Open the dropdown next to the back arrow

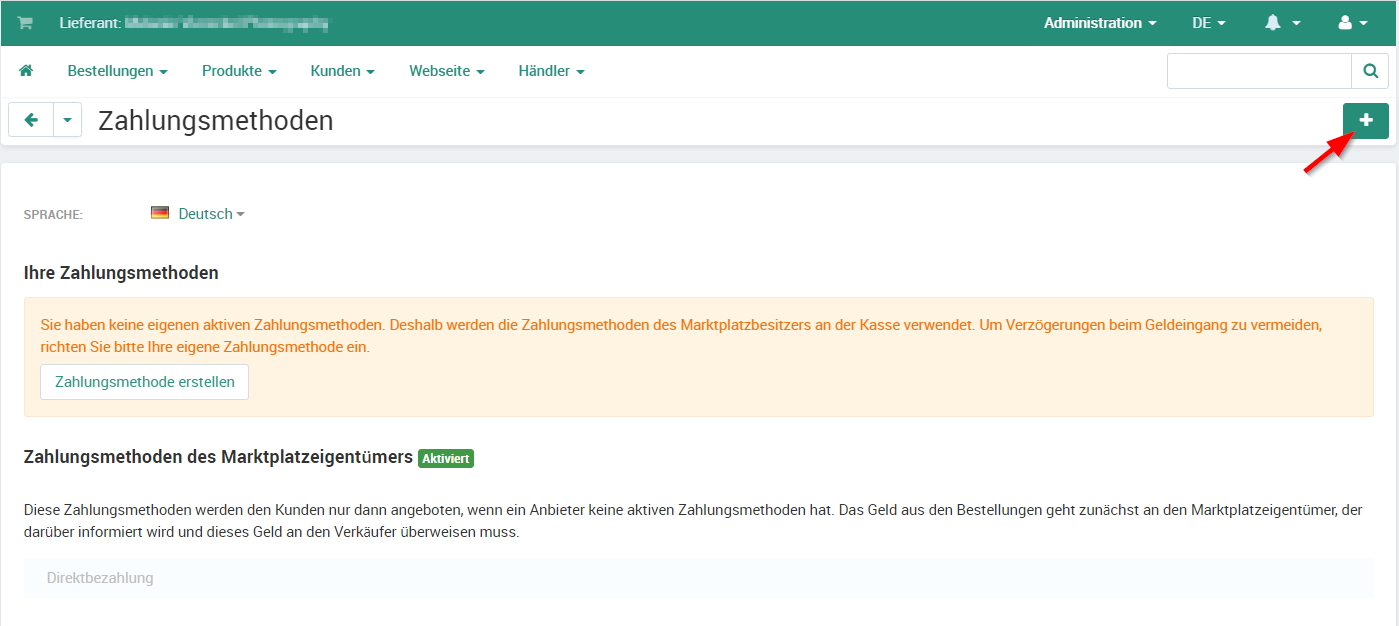click(67, 120)
